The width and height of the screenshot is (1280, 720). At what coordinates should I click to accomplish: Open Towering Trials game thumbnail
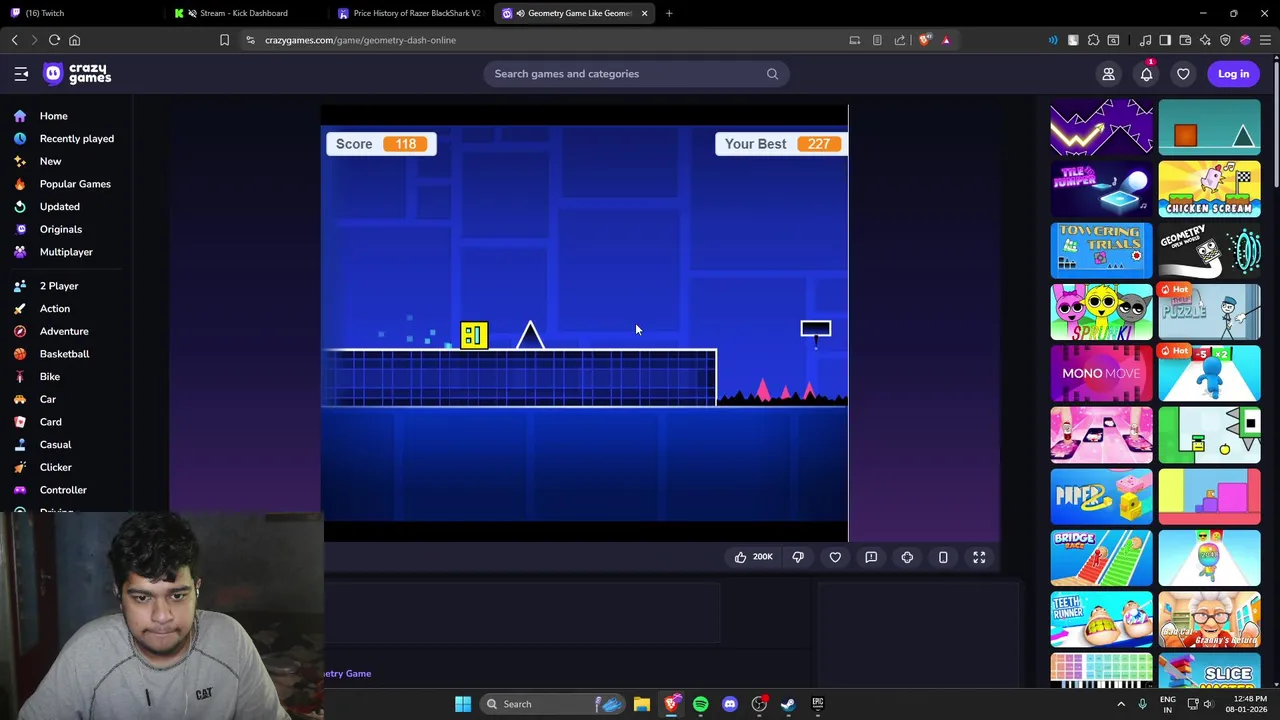tap(1101, 250)
